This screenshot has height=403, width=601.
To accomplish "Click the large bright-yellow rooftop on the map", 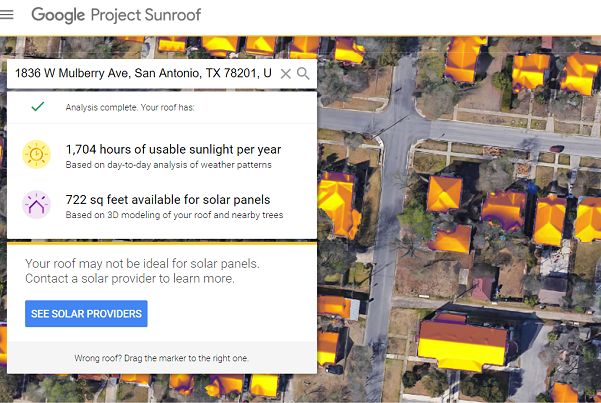I will point(462,345).
